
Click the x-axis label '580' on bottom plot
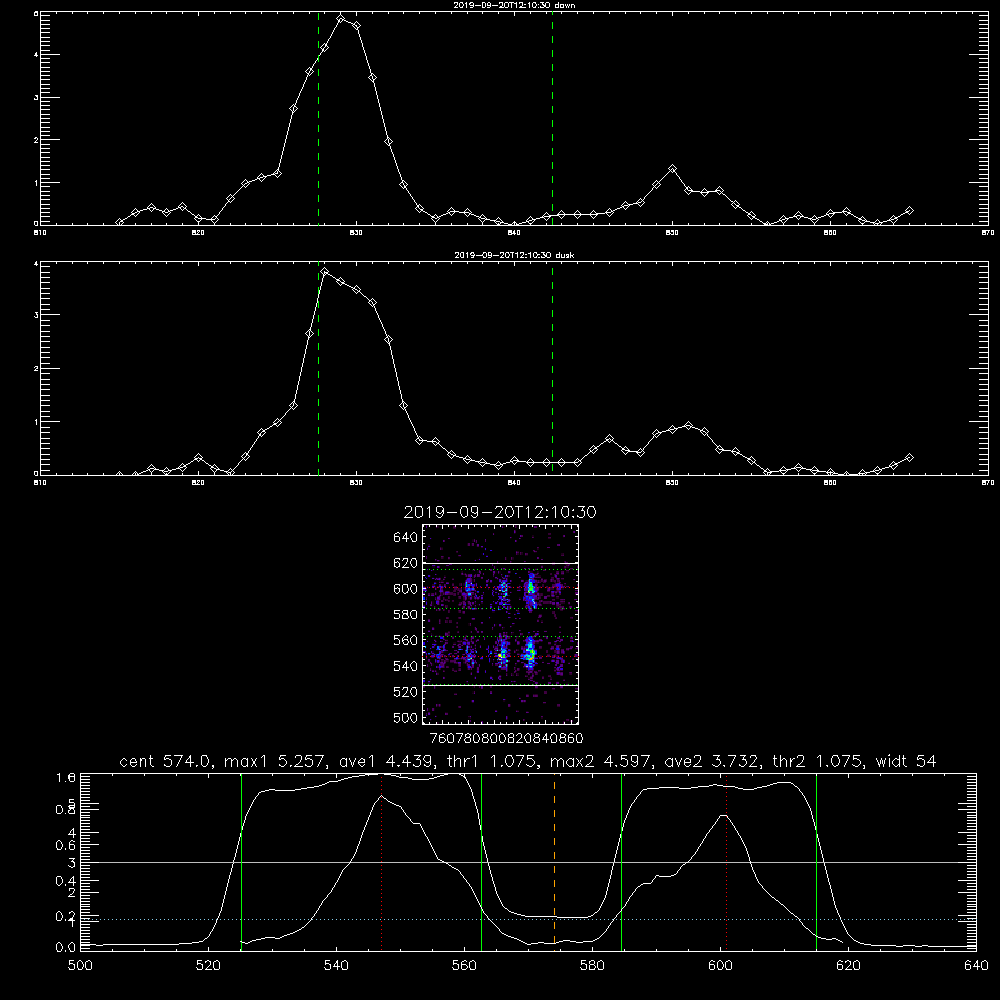point(592,966)
